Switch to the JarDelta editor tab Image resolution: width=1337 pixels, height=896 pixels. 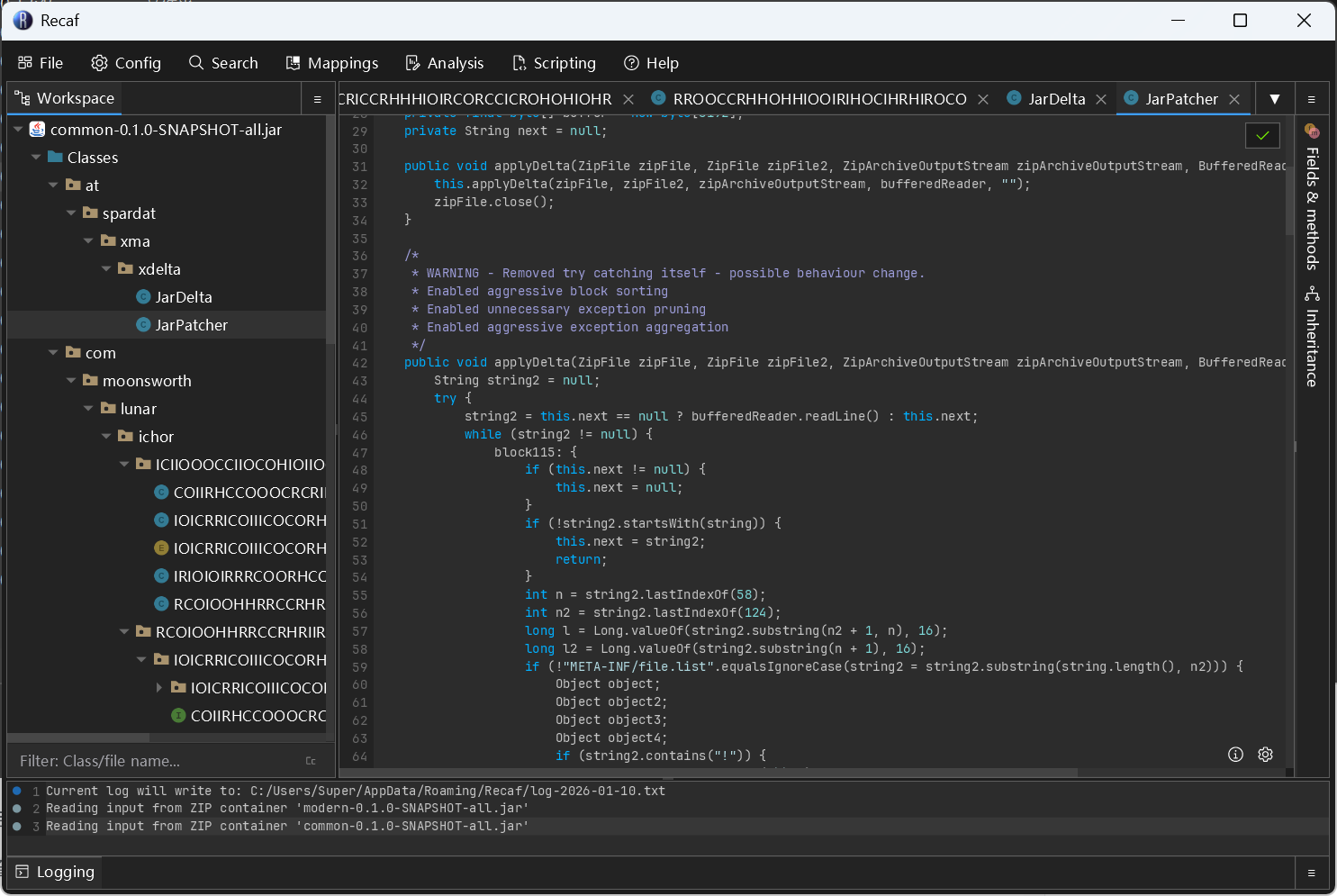1055,99
